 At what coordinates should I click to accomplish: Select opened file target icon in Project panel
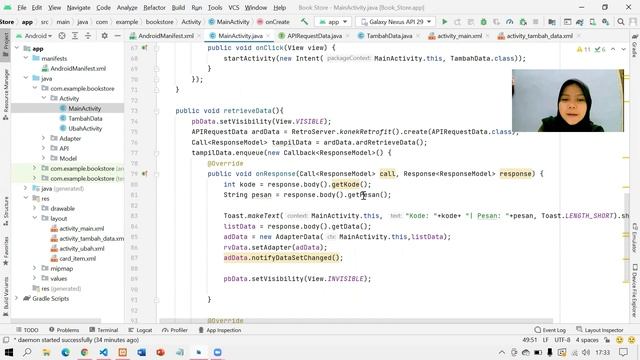(62, 36)
